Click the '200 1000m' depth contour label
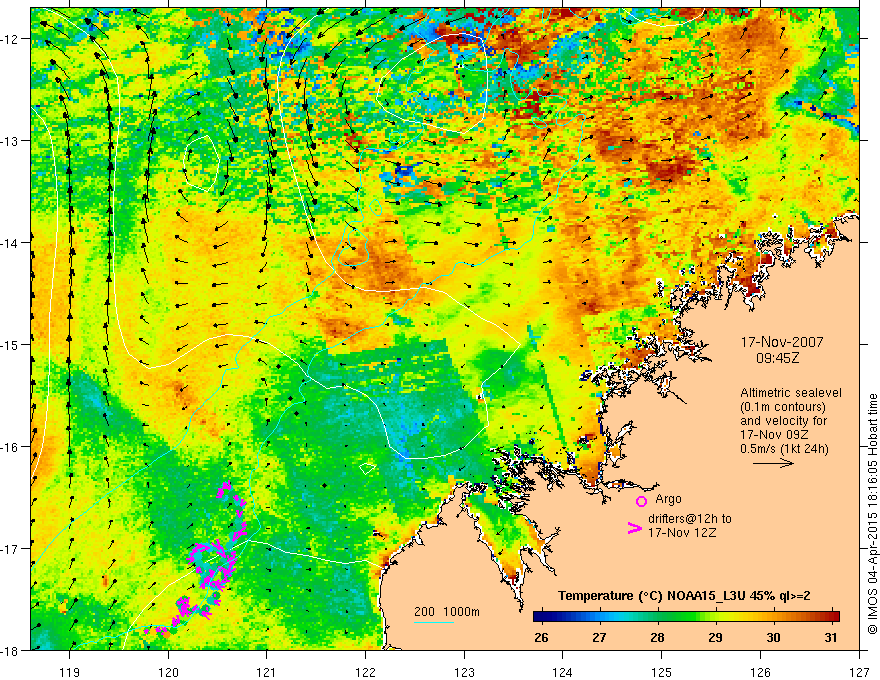880x680 pixels. [447, 612]
